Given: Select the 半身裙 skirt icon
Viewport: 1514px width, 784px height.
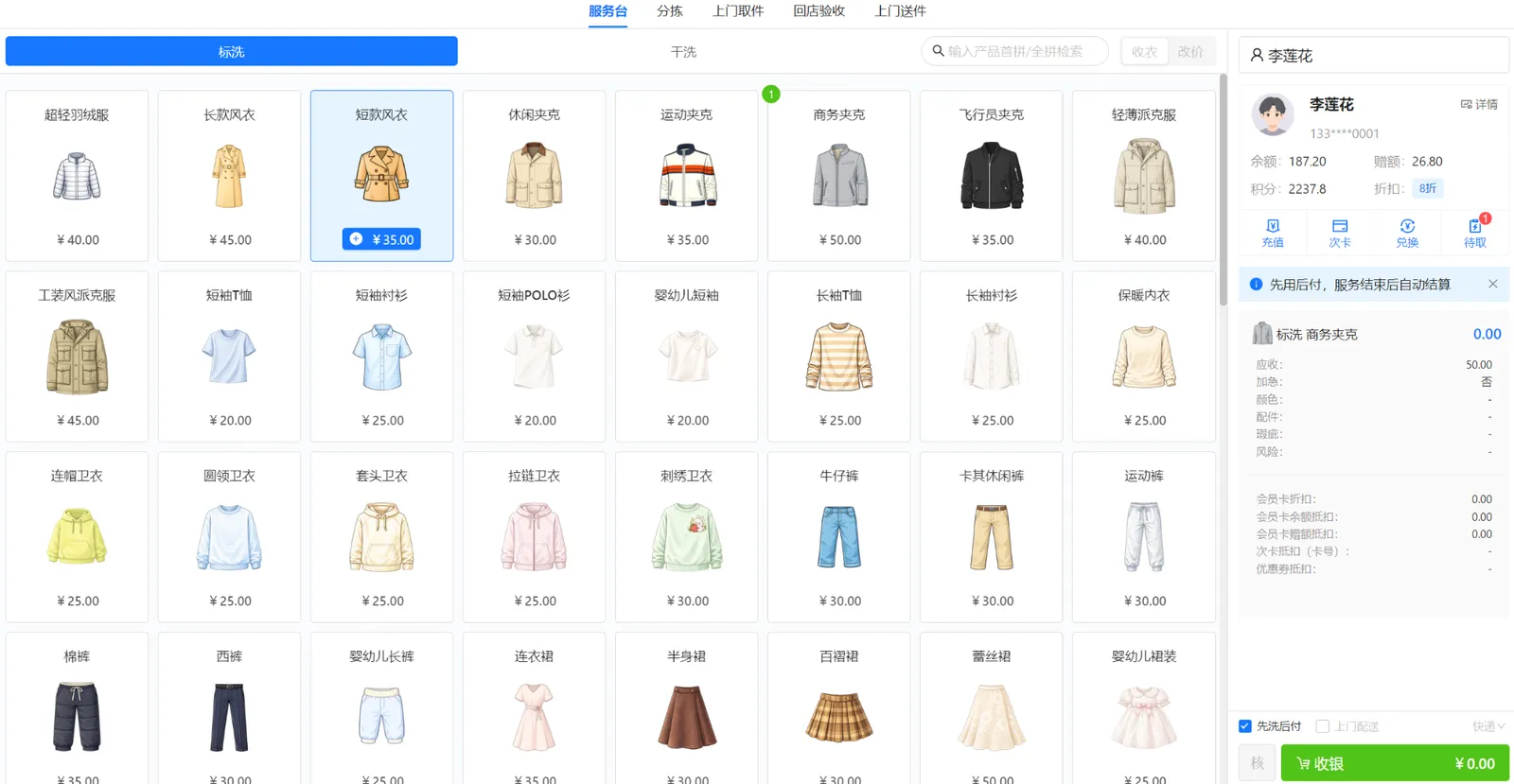Looking at the screenshot, I should [687, 717].
